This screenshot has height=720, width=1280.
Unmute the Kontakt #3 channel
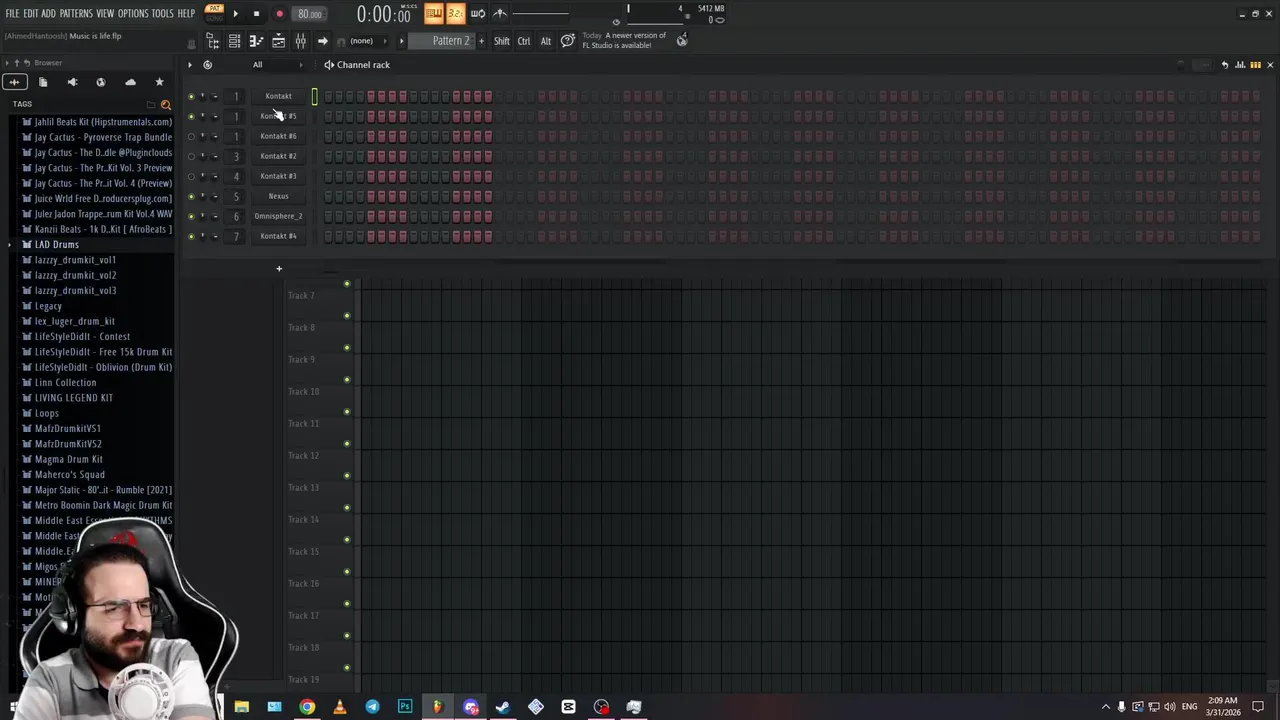point(191,176)
